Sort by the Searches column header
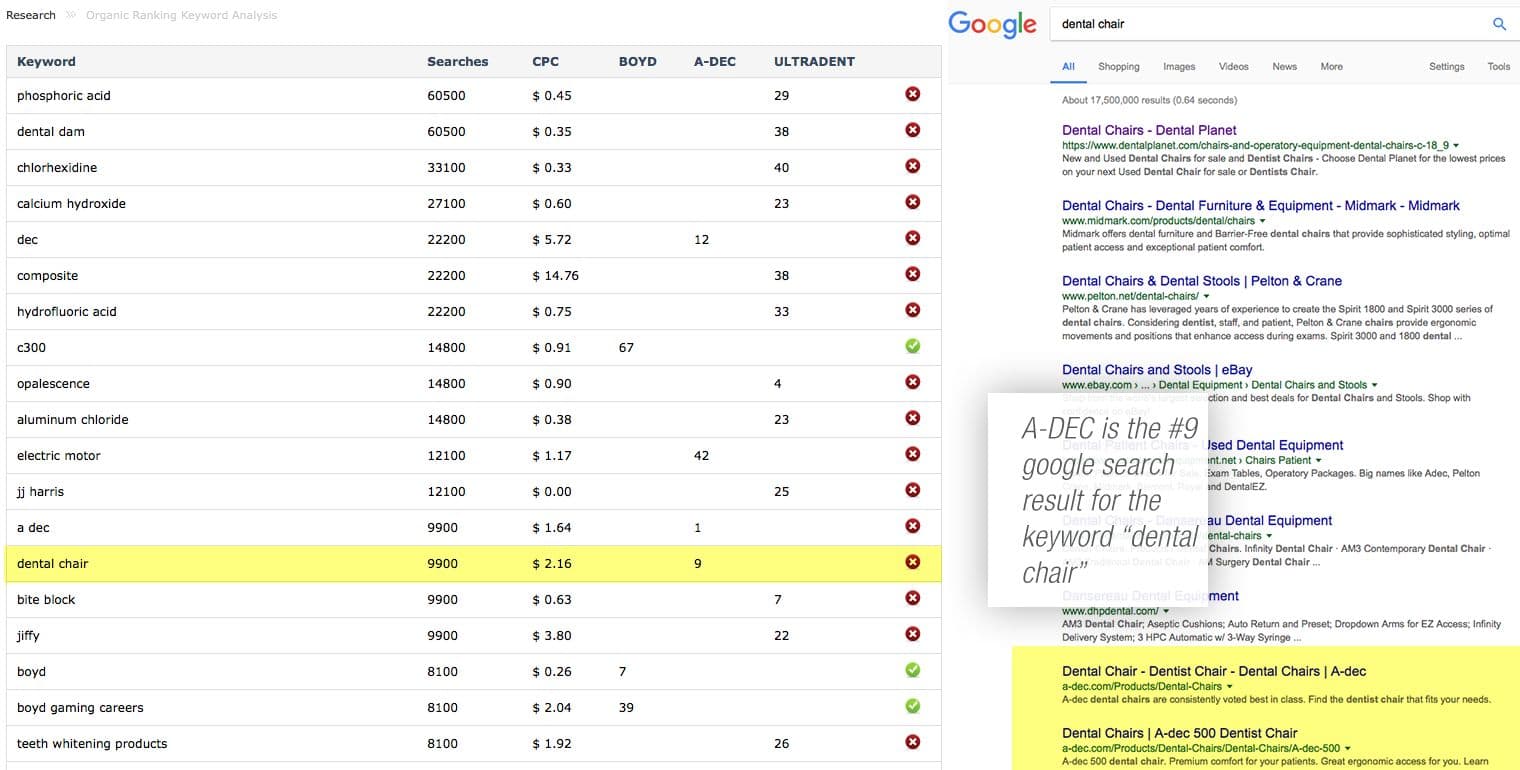The width and height of the screenshot is (1520, 770). point(457,61)
